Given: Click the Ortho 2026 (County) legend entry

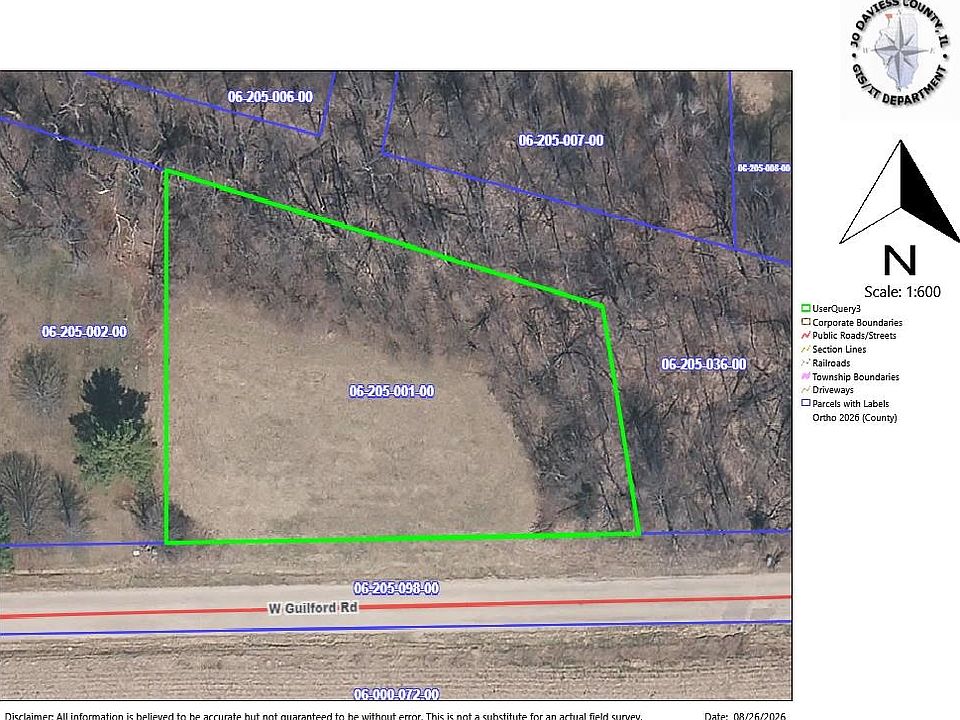Looking at the screenshot, I should (x=854, y=418).
